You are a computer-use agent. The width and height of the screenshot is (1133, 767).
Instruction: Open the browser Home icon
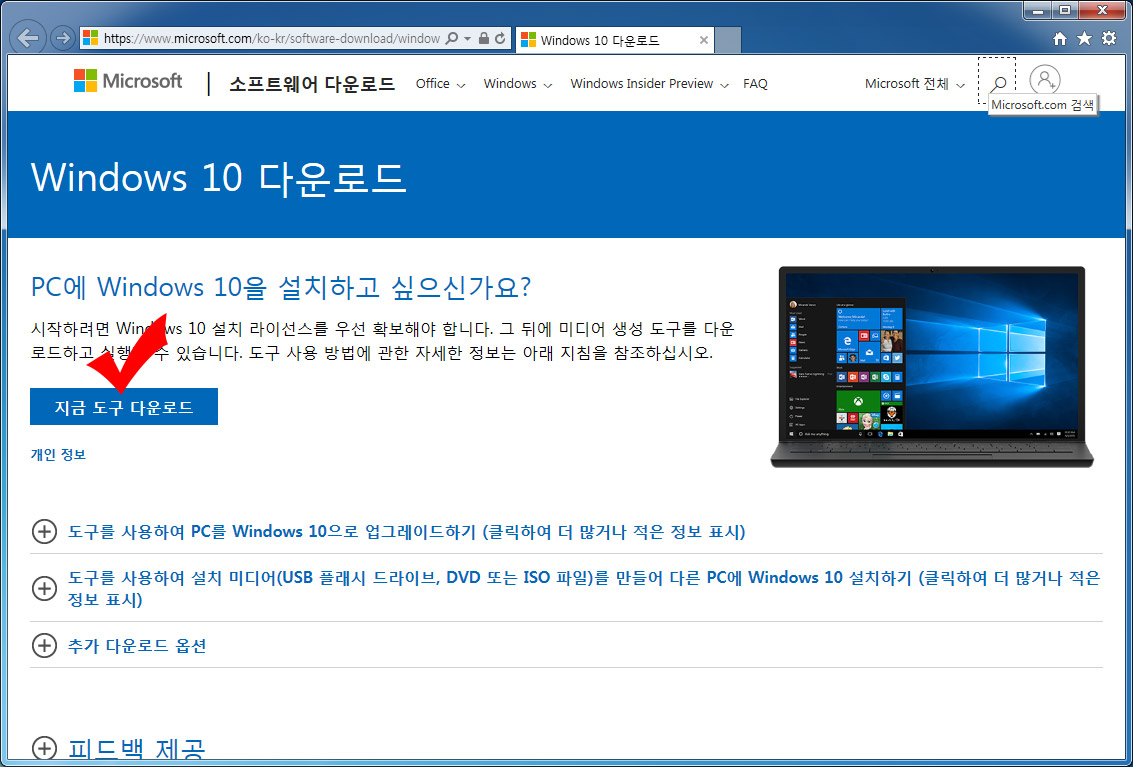click(1059, 39)
